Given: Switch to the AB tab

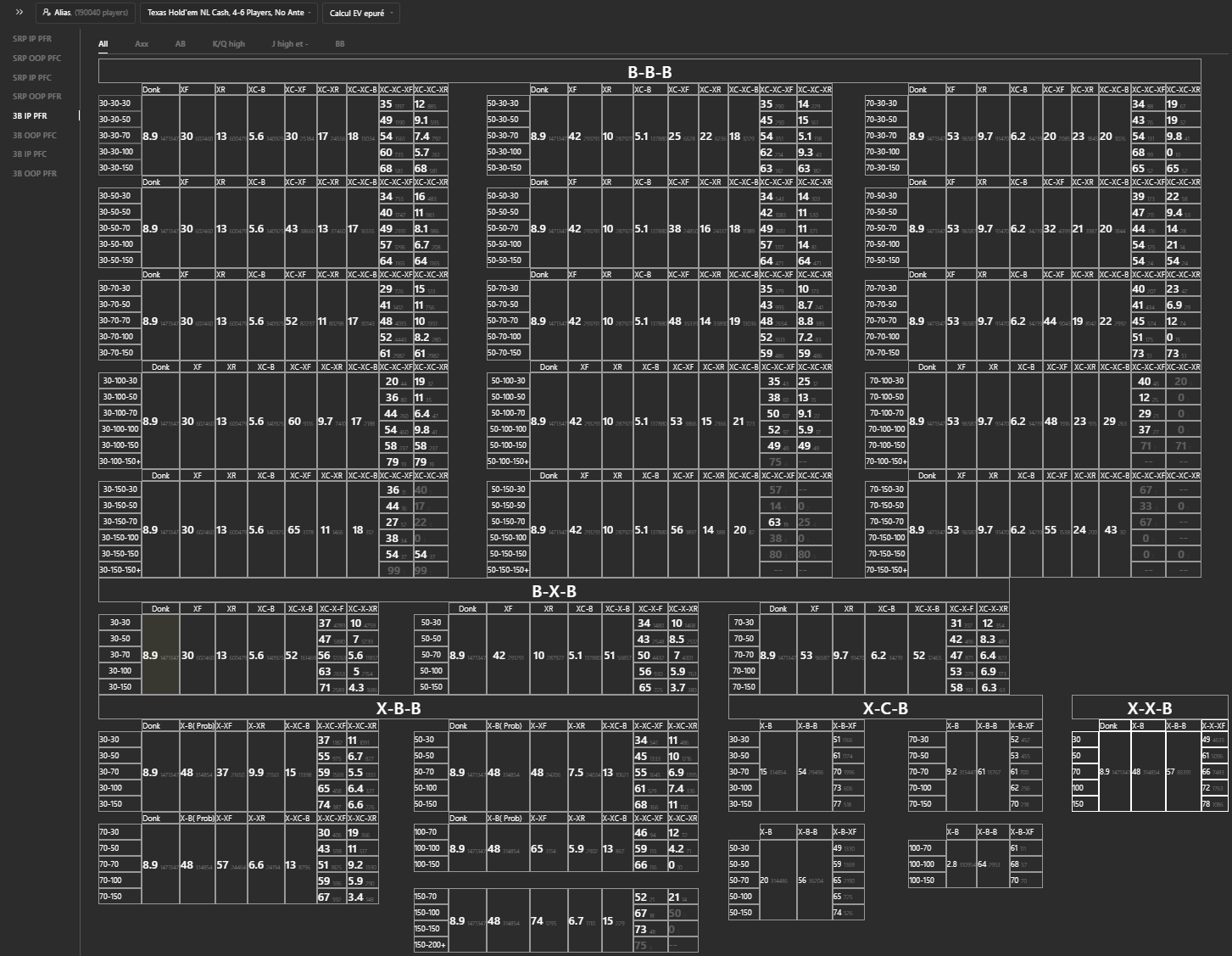Looking at the screenshot, I should pyautogui.click(x=180, y=43).
